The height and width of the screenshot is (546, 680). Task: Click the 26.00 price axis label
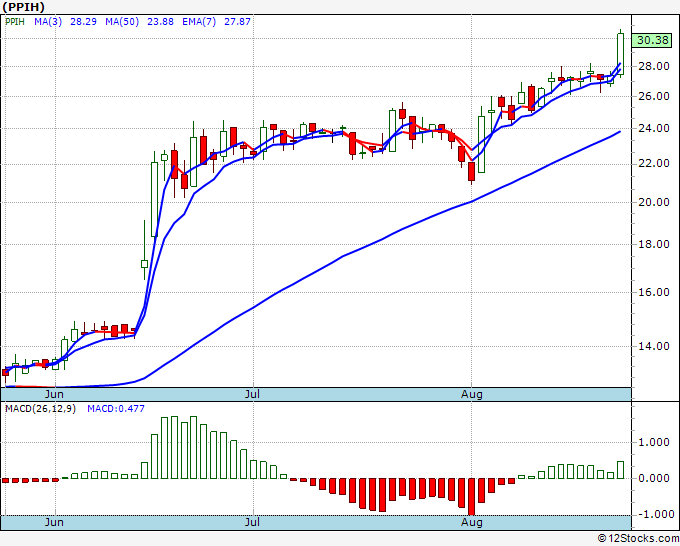(653, 96)
